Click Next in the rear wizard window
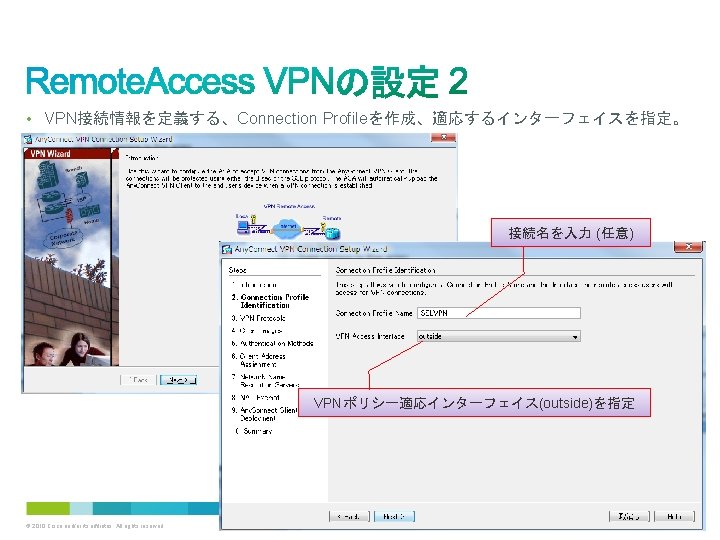The height and width of the screenshot is (540, 720). (178, 380)
